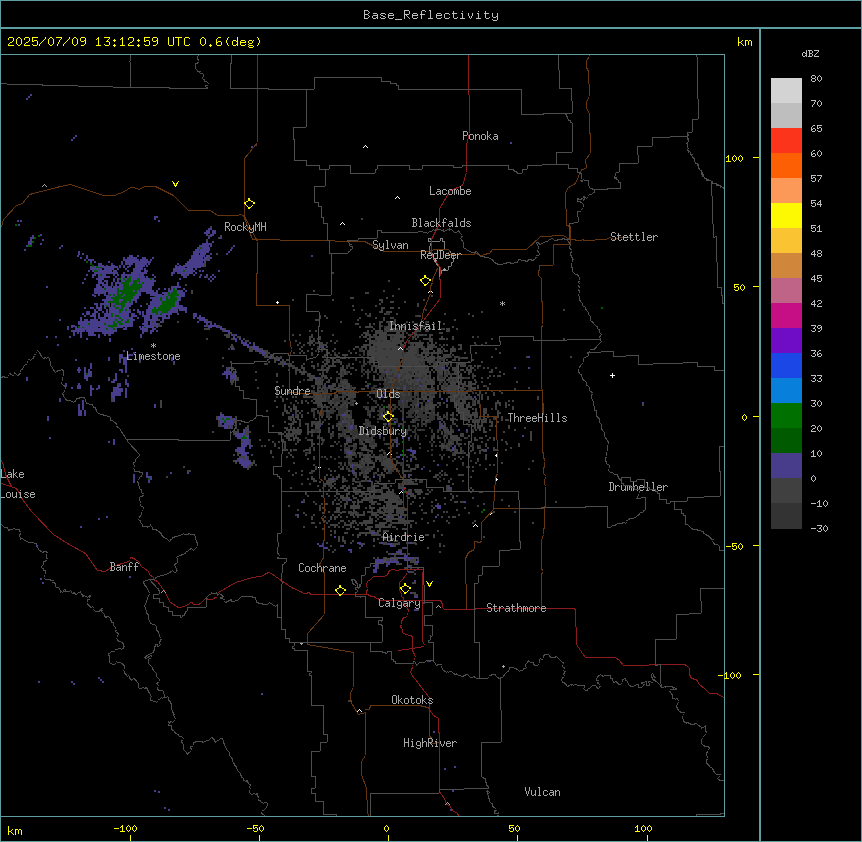
Task: Click the yellow V marker east of Calgary
Action: [429, 584]
